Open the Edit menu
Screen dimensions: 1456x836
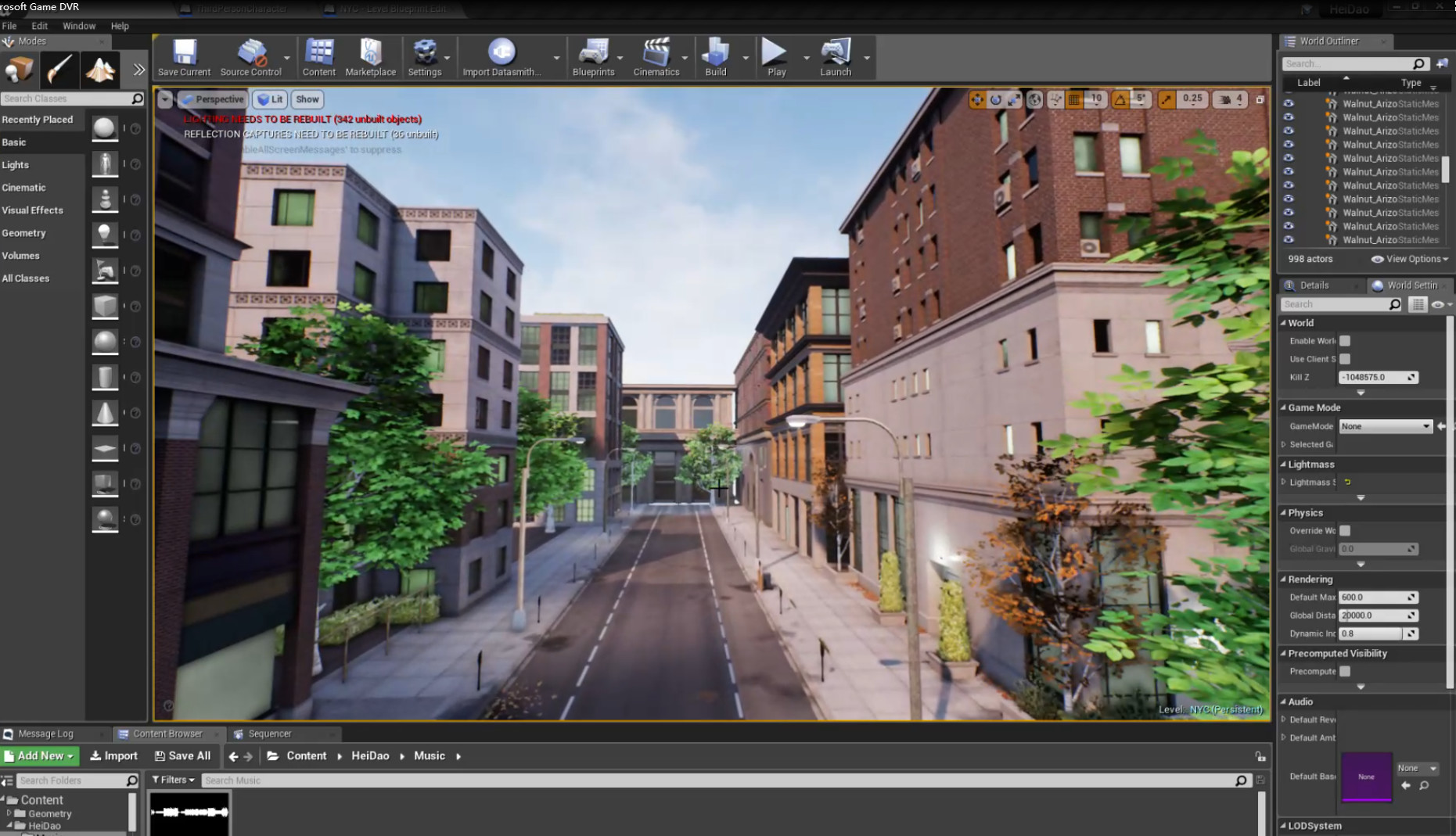(40, 26)
